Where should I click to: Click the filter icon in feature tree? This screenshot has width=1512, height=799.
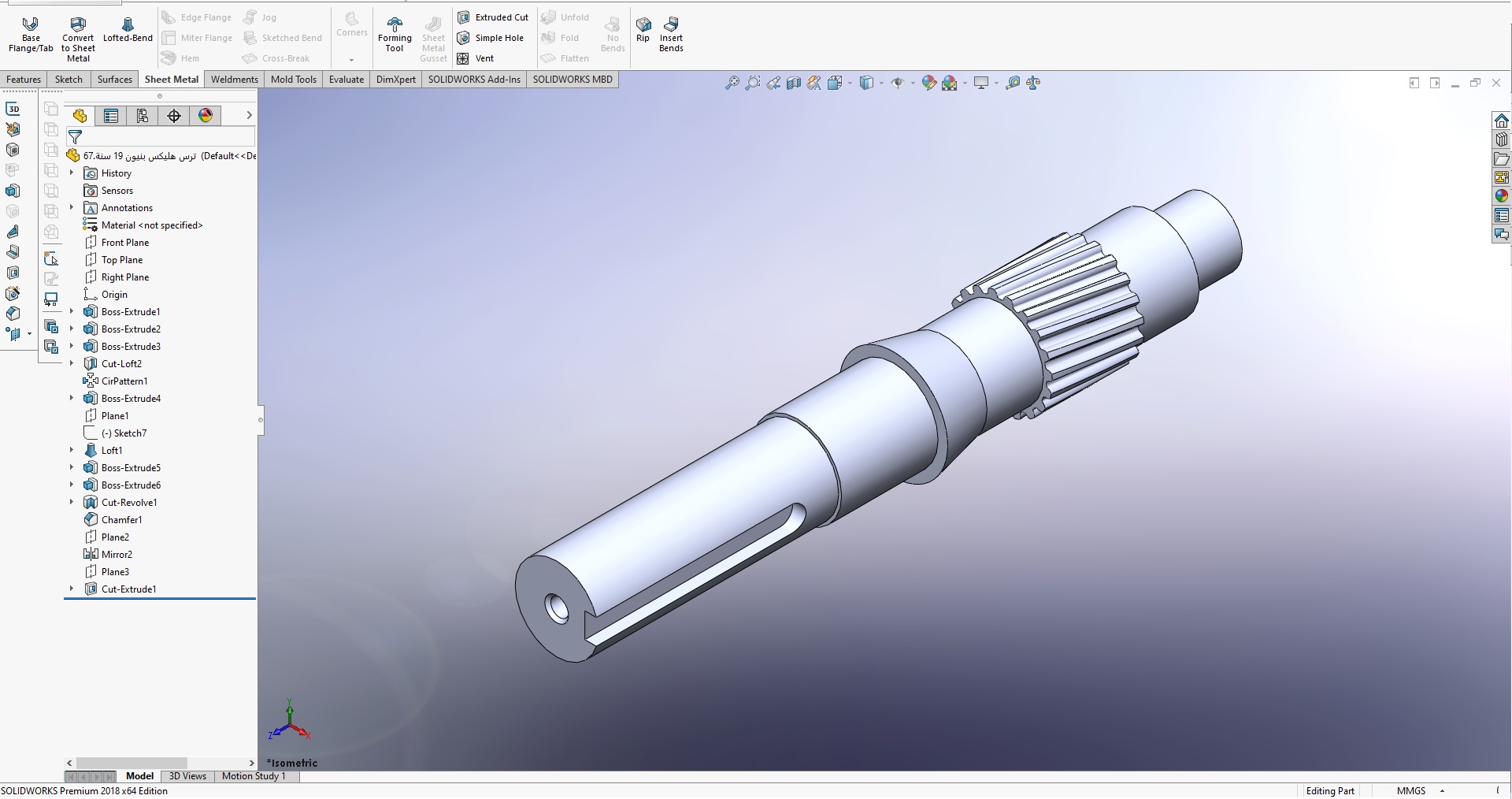tap(76, 136)
